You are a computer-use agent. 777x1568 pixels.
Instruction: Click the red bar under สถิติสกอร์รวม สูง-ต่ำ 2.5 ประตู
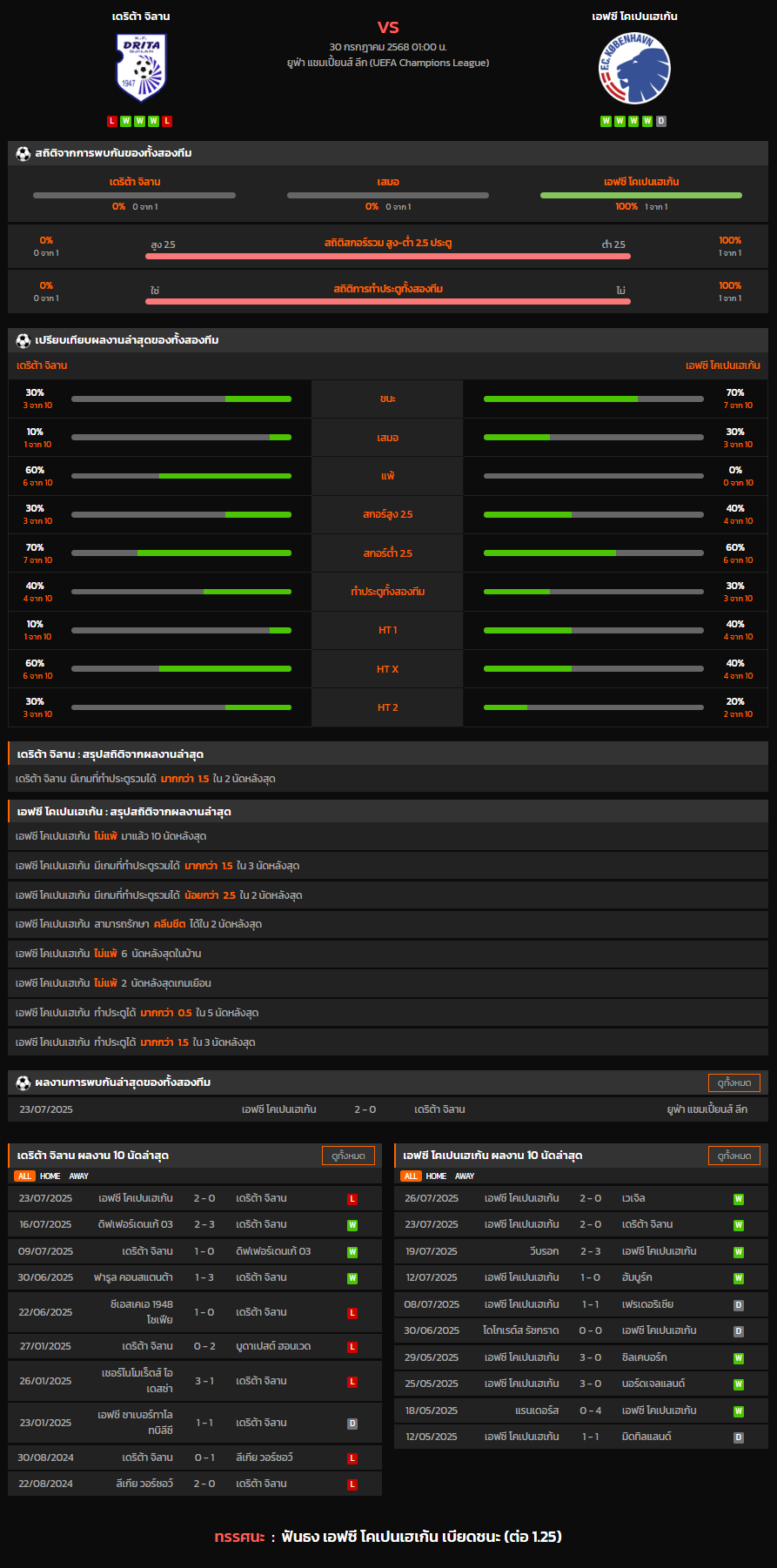pyautogui.click(x=388, y=257)
